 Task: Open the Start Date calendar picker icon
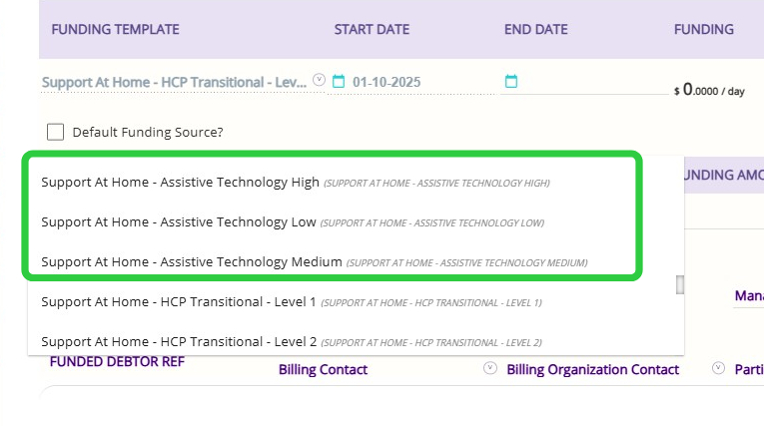tap(338, 81)
